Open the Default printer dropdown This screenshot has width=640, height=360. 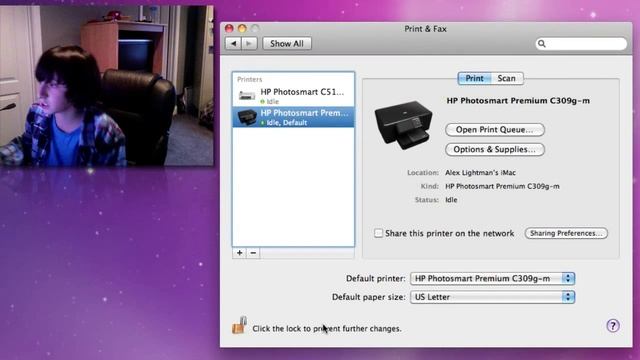click(493, 278)
